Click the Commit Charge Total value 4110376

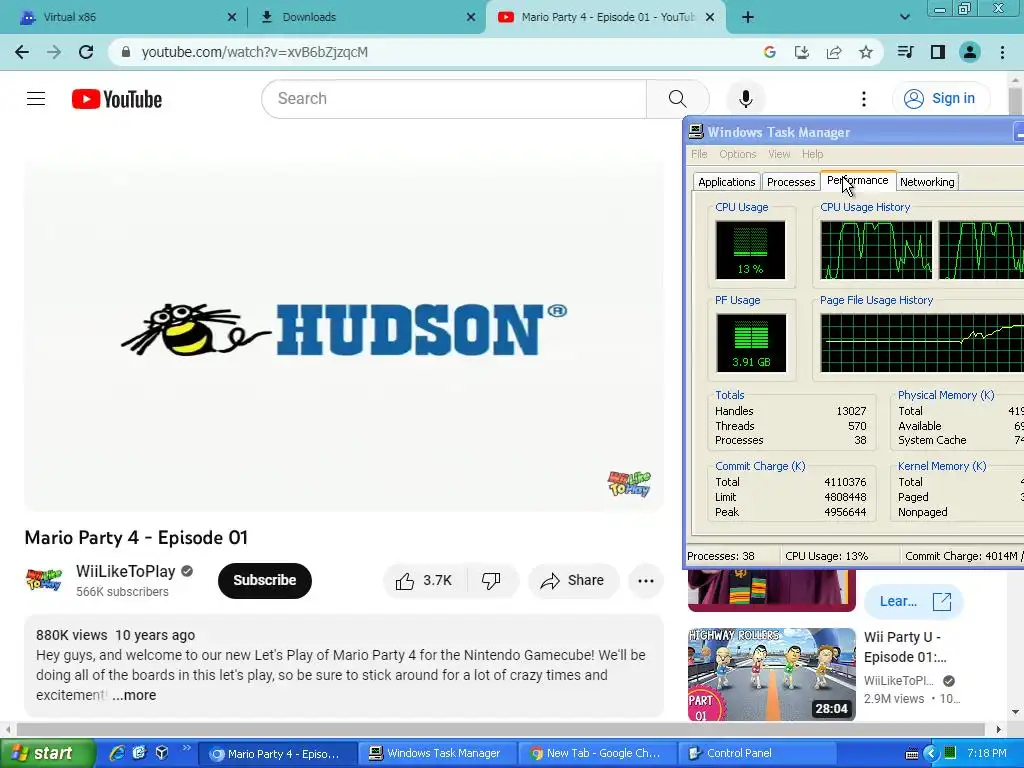845,482
